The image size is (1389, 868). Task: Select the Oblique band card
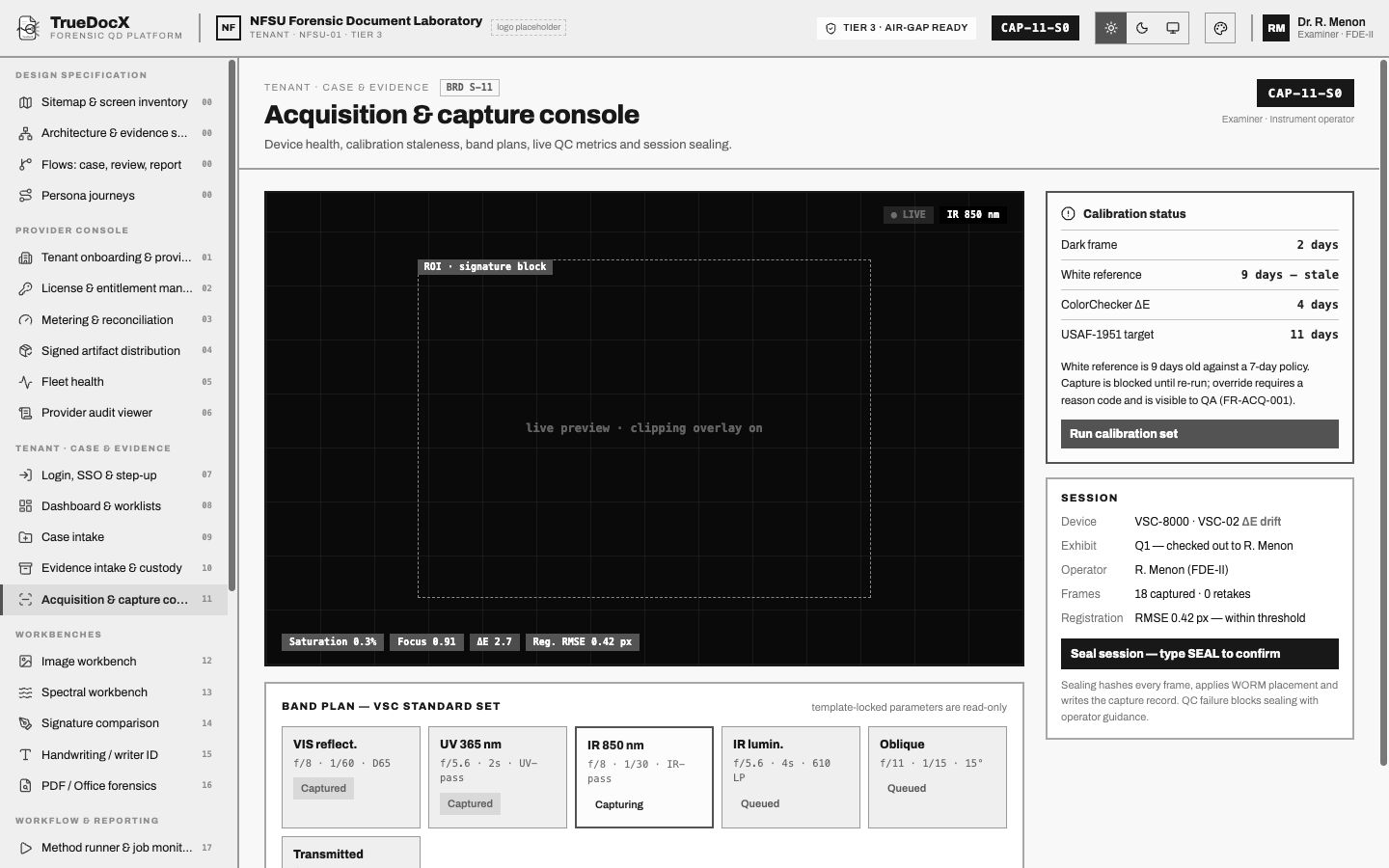[938, 777]
